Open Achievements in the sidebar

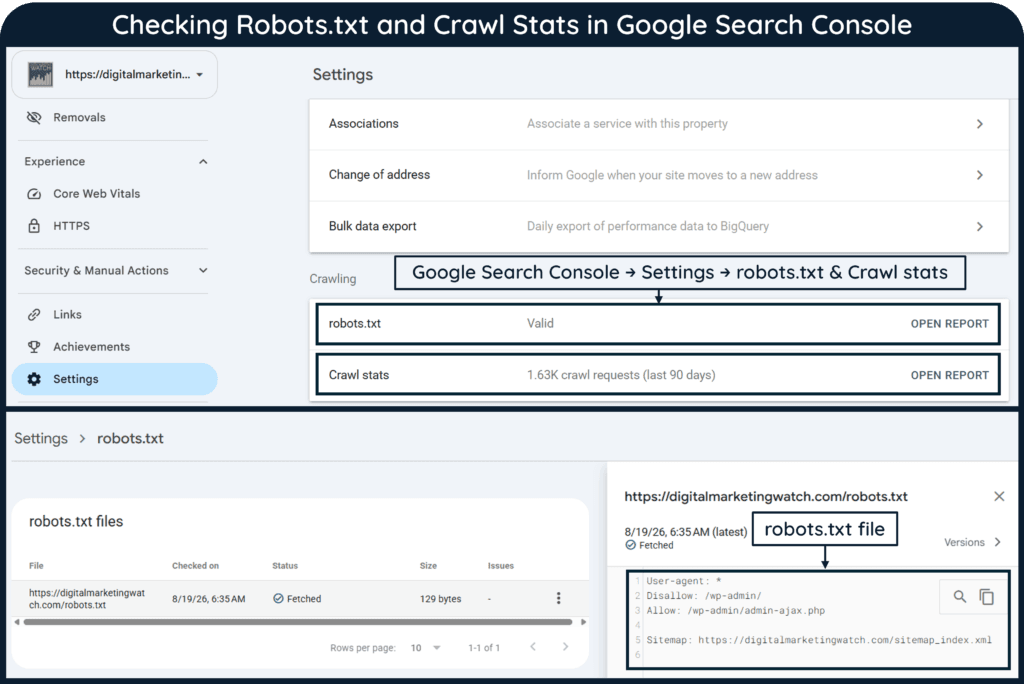point(91,347)
